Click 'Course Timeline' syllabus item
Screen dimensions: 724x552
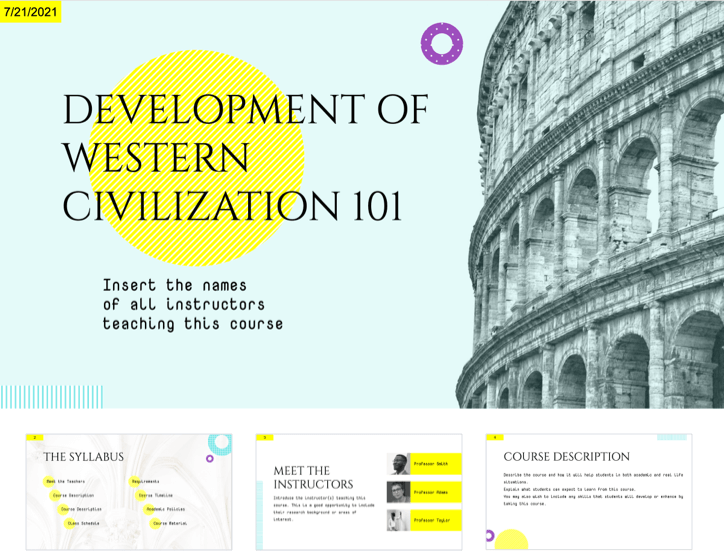point(156,495)
